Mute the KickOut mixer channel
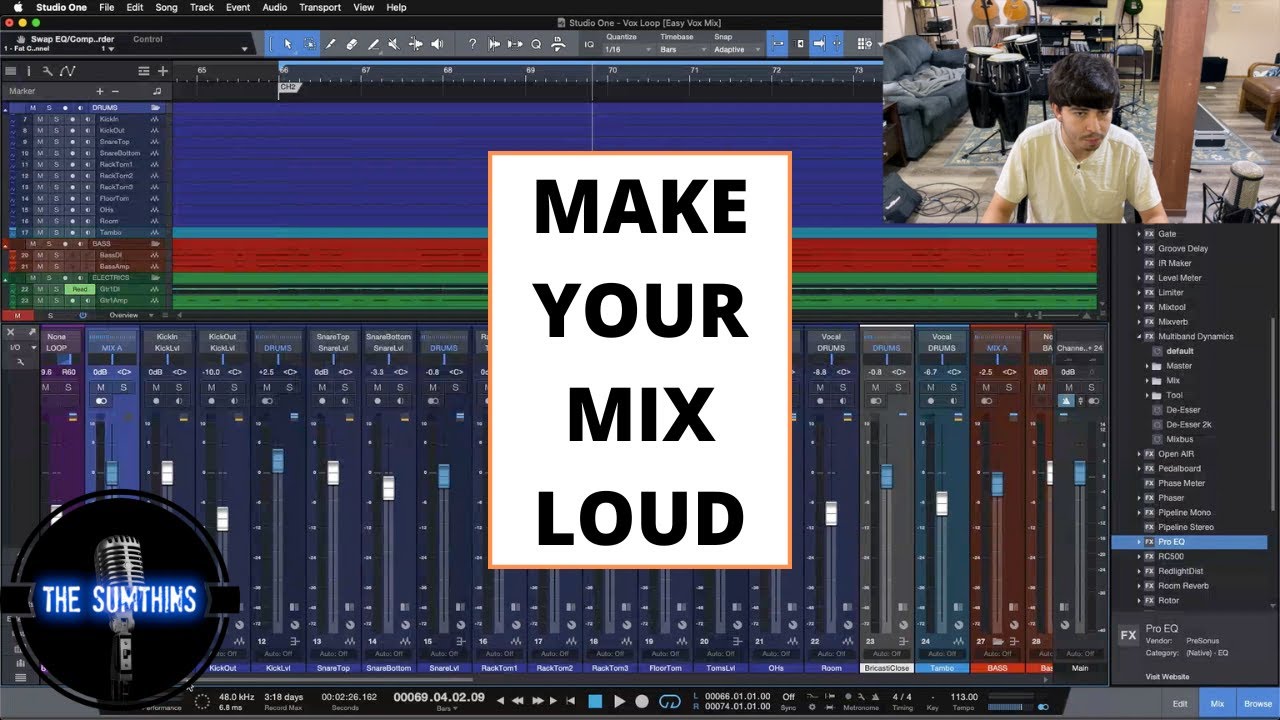This screenshot has width=1280, height=720. point(211,387)
